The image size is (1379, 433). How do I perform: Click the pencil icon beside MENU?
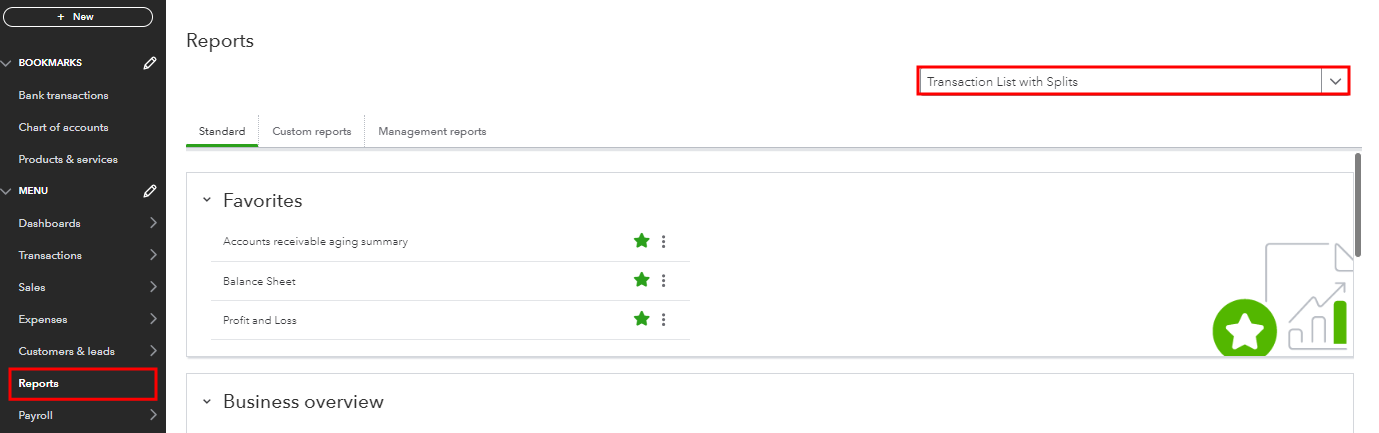coord(150,191)
